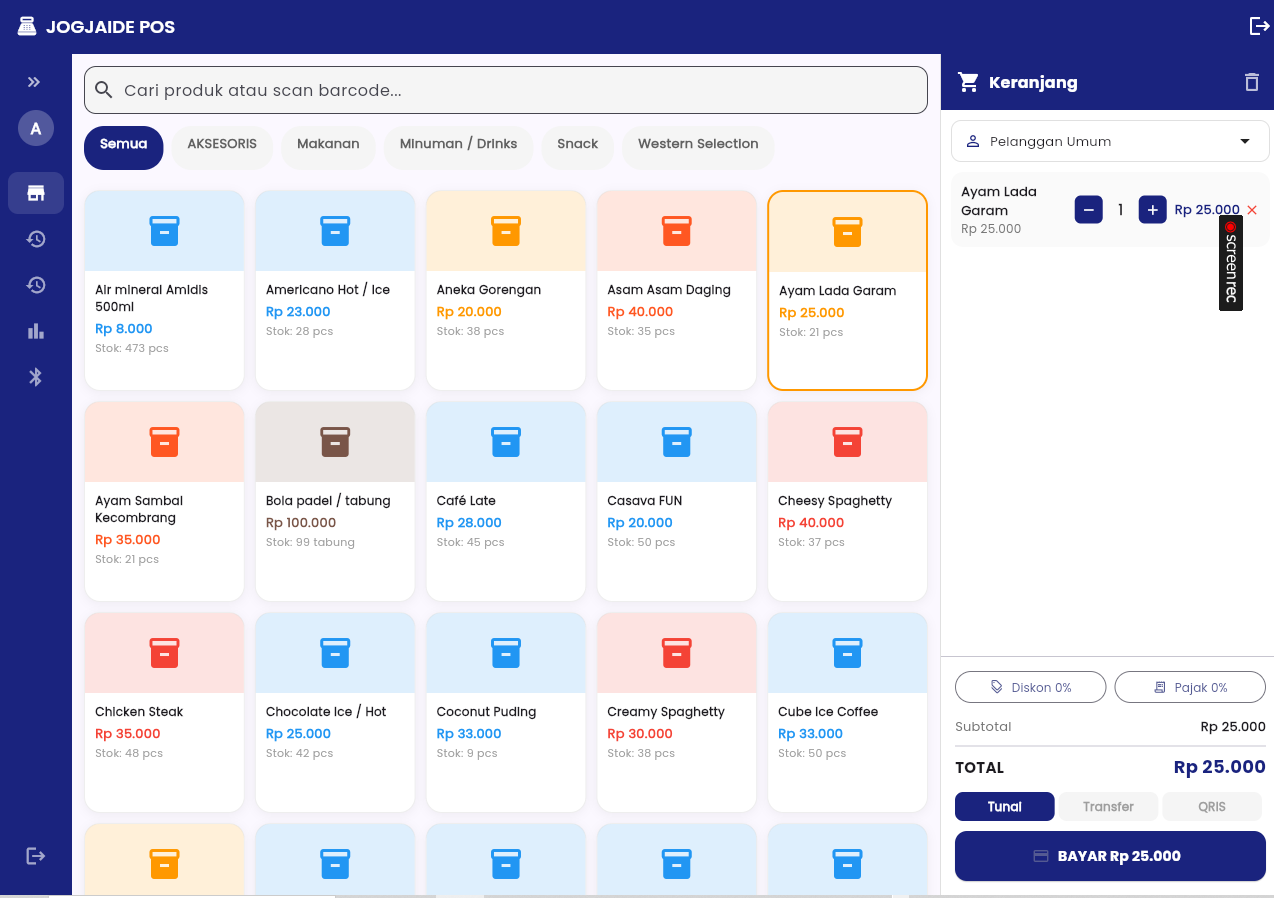Viewport: 1274px width, 898px height.
Task: Open the user avatar 'A' menu
Action: (x=36, y=128)
